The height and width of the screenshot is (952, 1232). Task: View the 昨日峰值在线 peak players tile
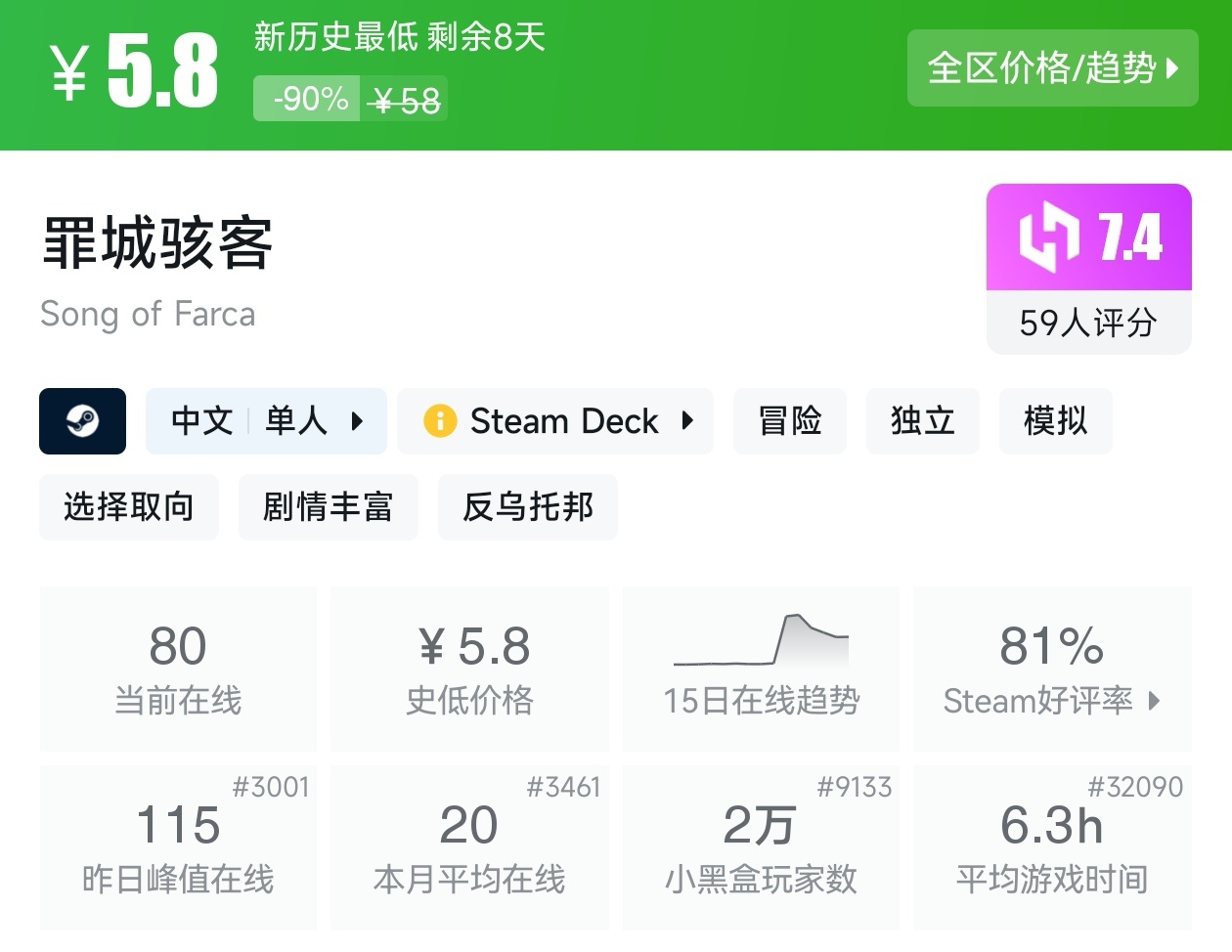(178, 847)
